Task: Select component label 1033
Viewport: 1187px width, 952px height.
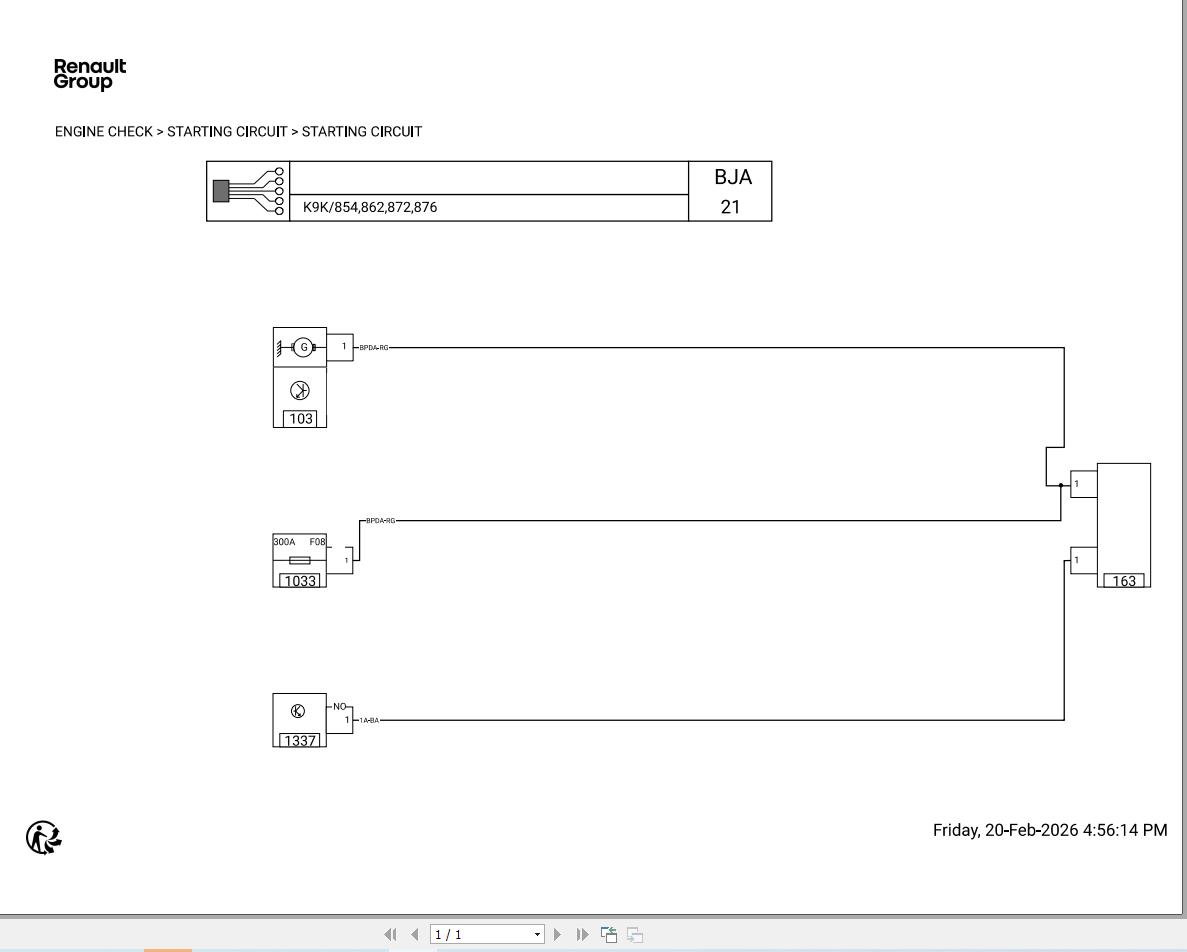Action: [x=300, y=580]
